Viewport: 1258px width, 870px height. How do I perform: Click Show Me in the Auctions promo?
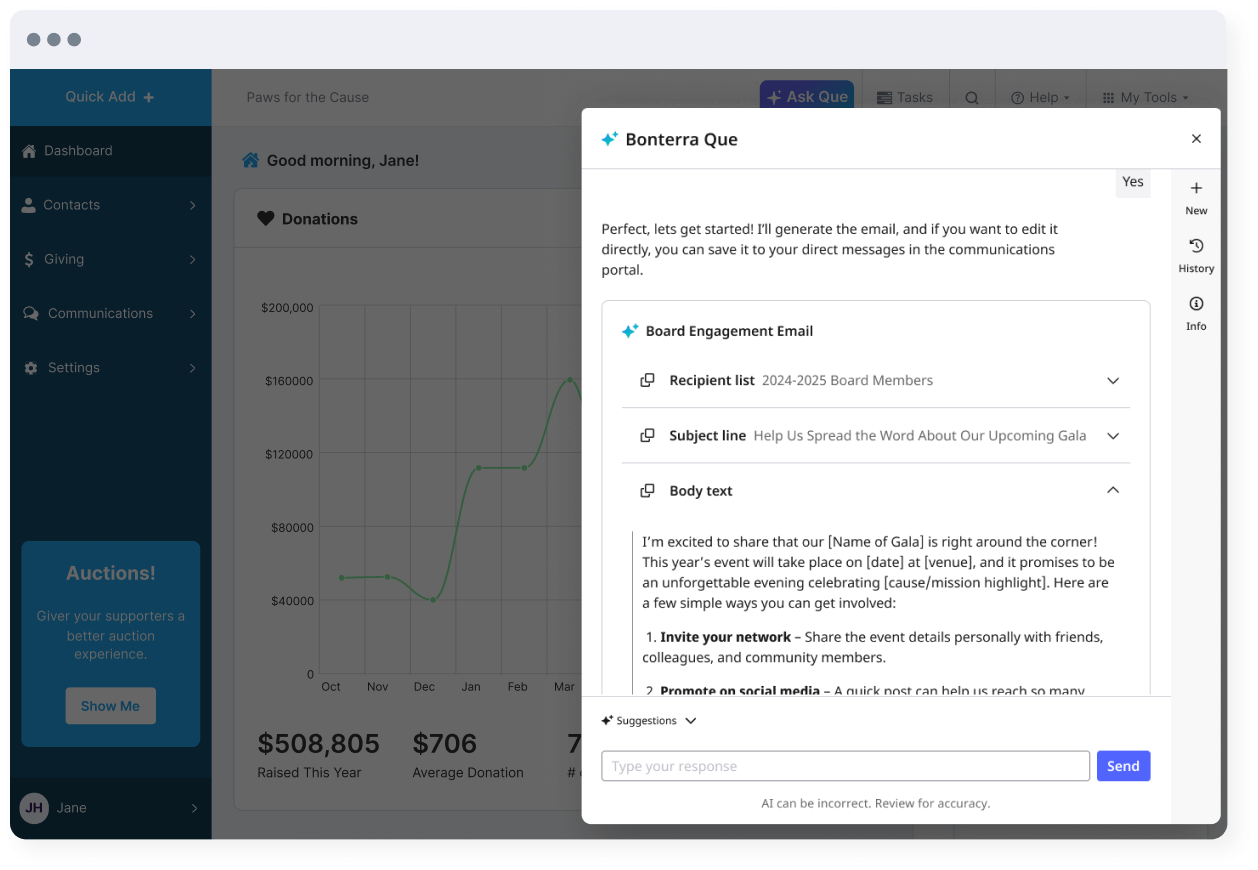tap(110, 705)
